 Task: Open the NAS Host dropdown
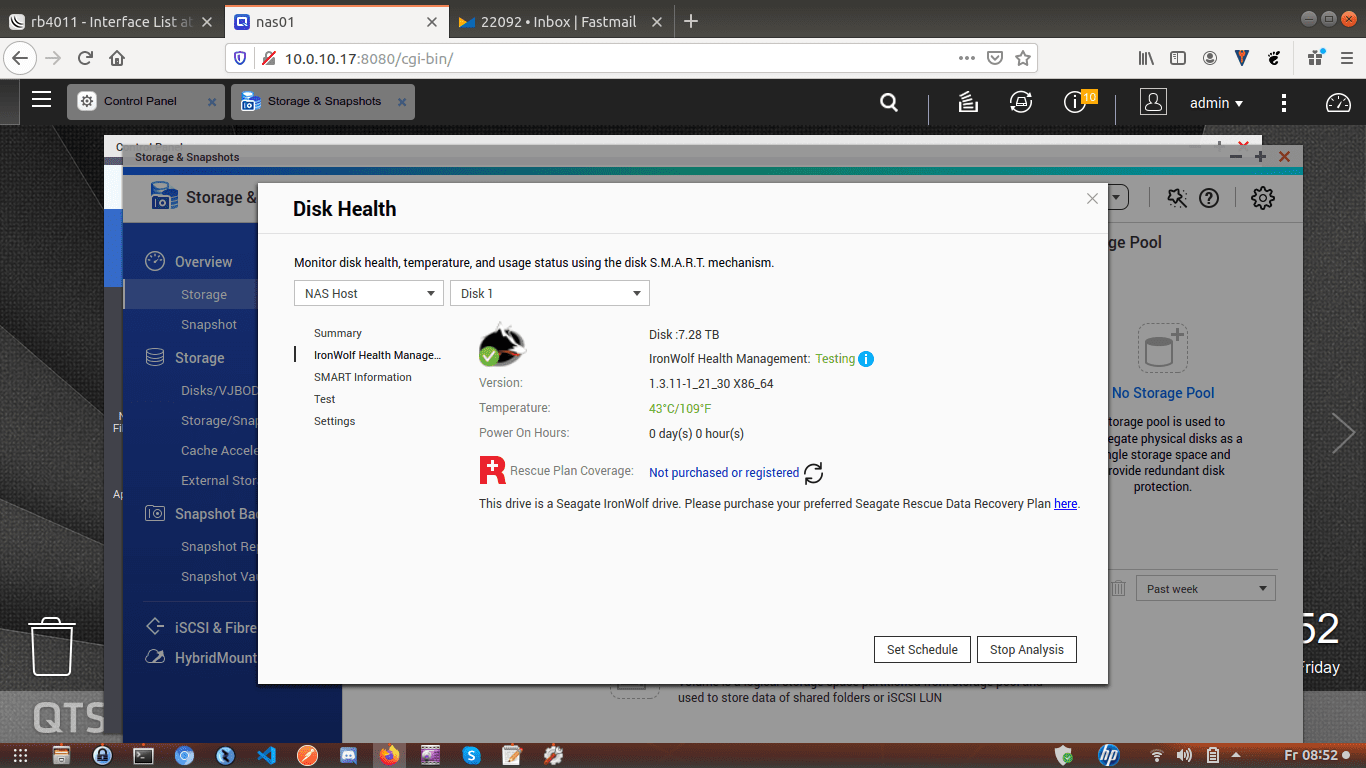[x=369, y=293]
